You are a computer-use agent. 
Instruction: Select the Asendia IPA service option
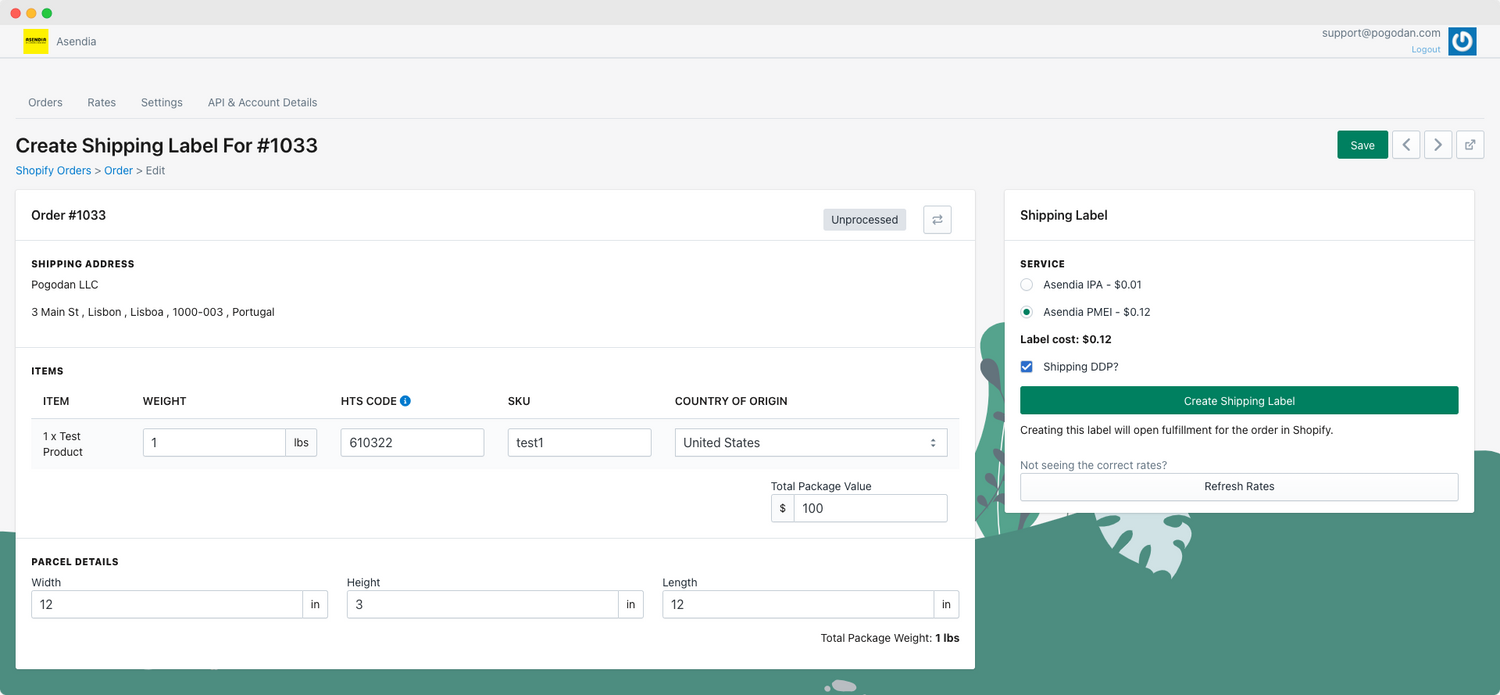pos(1027,285)
